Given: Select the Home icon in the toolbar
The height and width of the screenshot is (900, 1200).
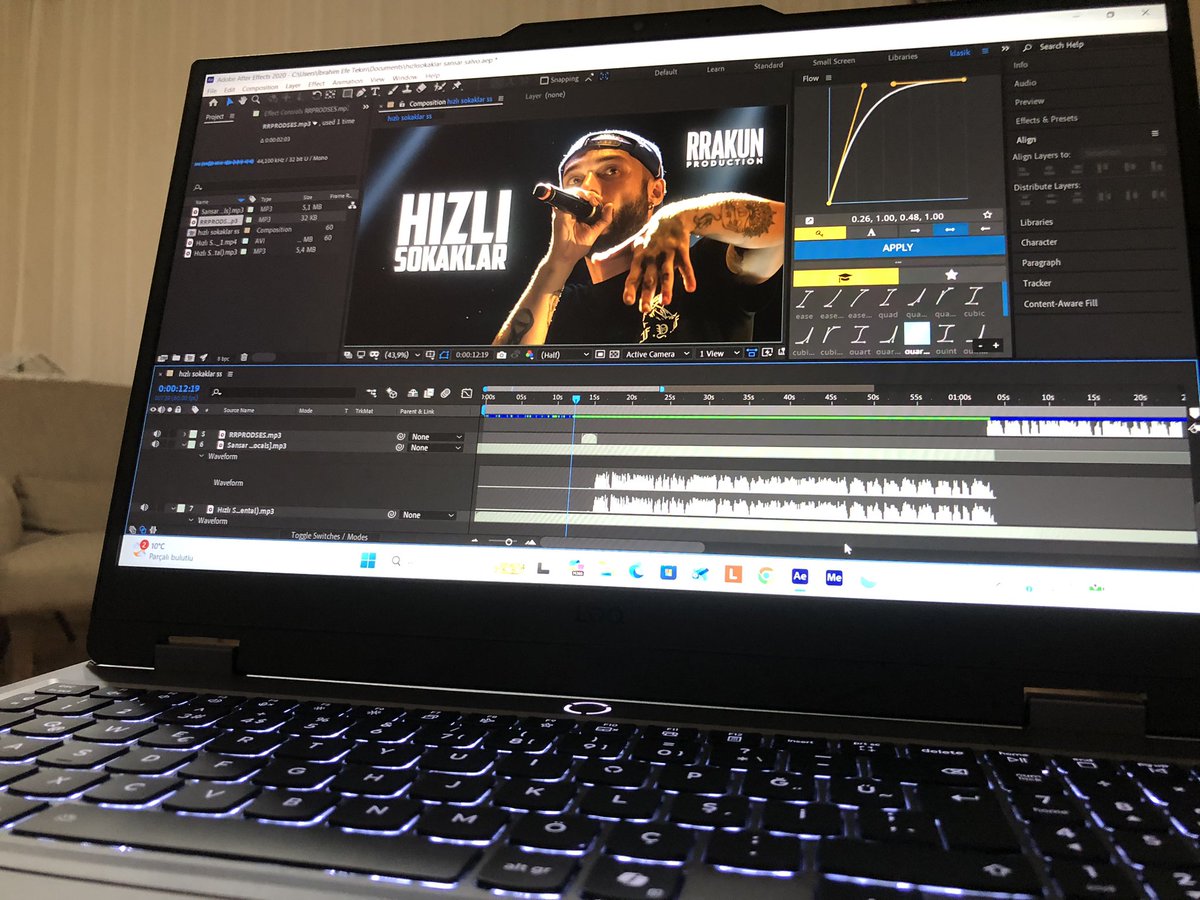Looking at the screenshot, I should (x=213, y=102).
